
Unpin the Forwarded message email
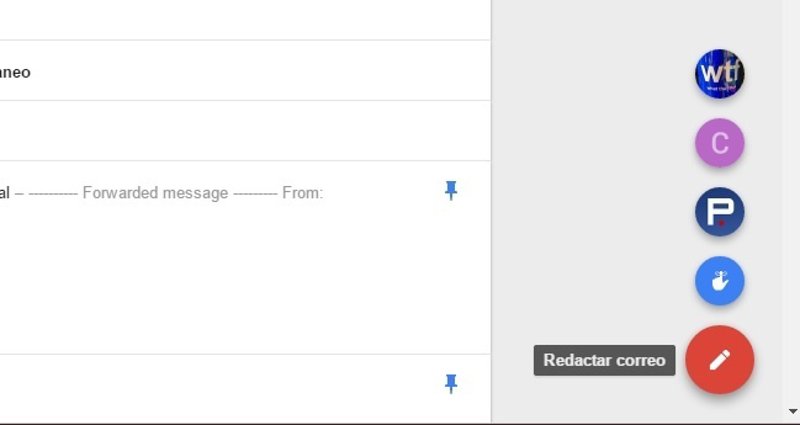[x=451, y=191]
